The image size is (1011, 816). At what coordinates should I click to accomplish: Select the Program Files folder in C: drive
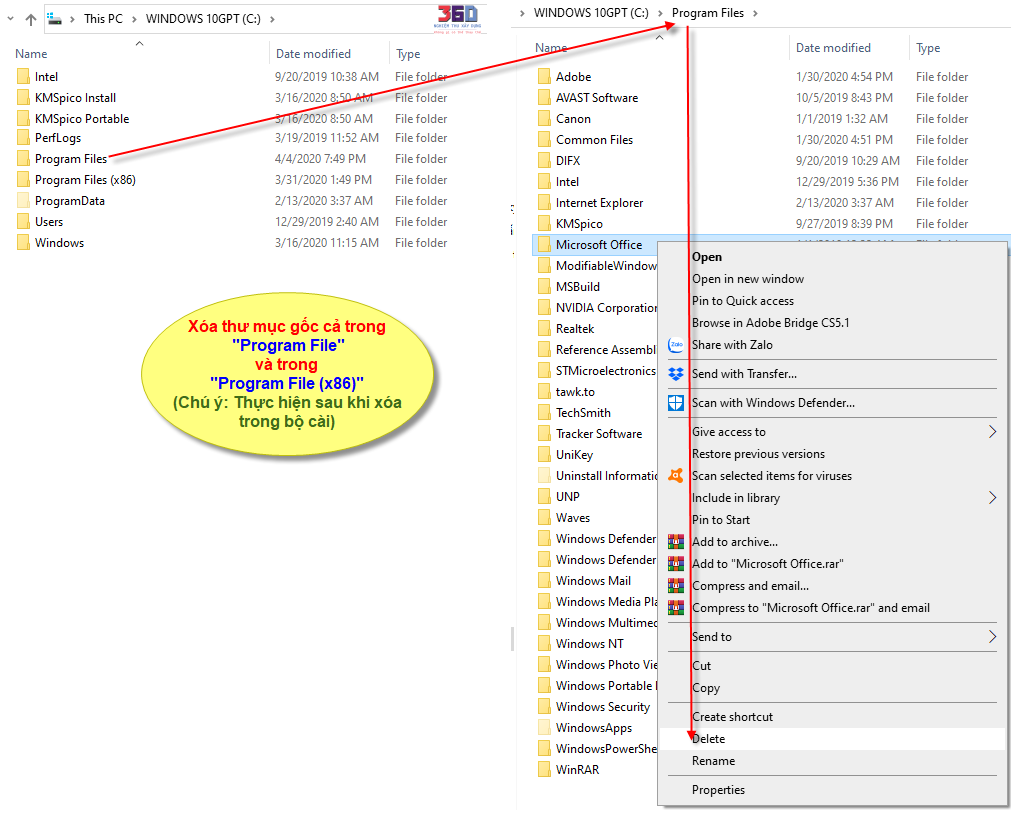point(71,159)
